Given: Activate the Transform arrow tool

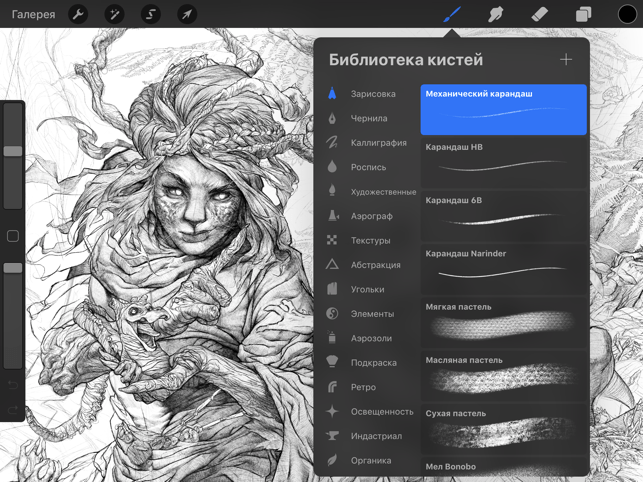Looking at the screenshot, I should coord(187,14).
